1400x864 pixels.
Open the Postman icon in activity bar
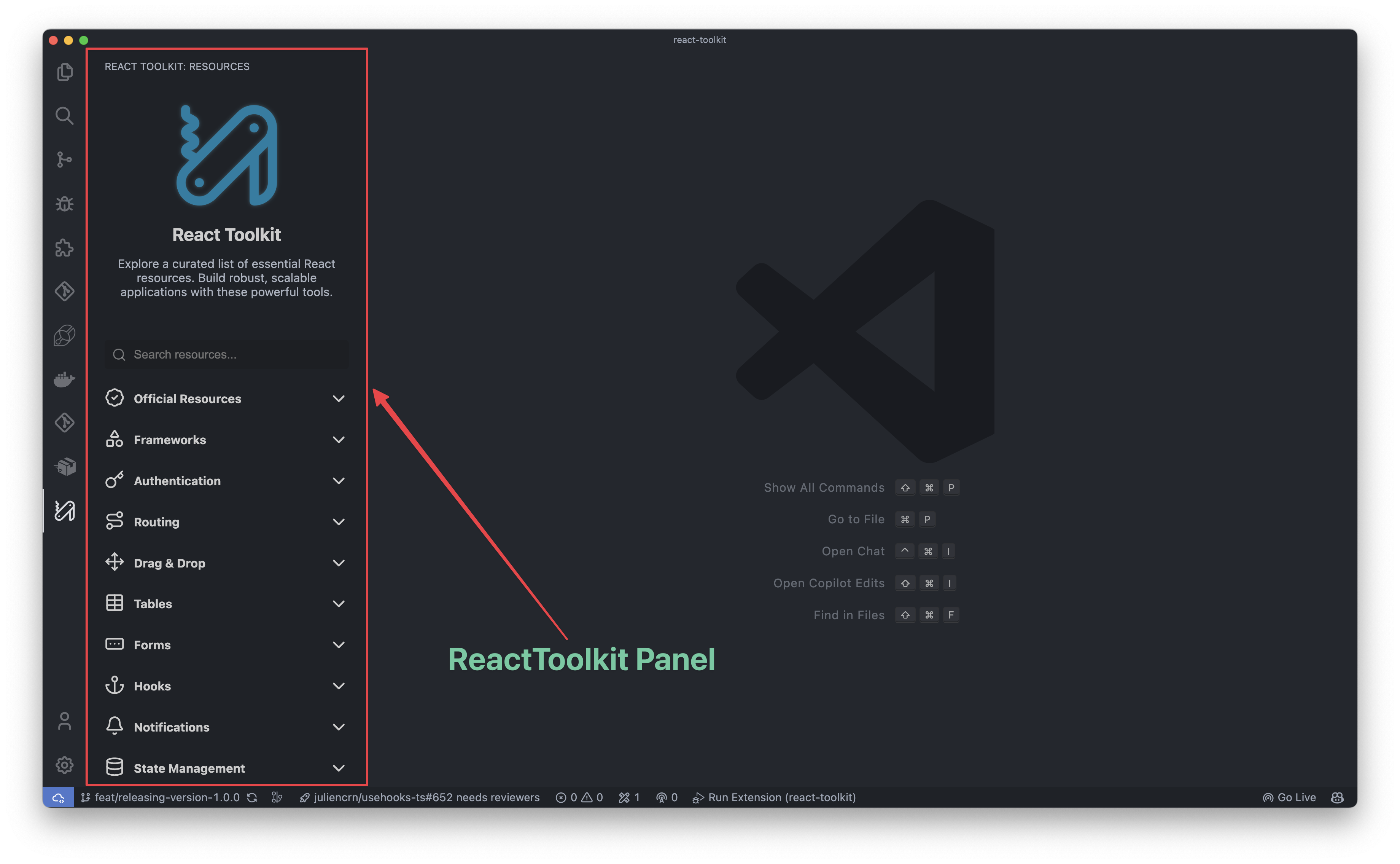(65, 335)
